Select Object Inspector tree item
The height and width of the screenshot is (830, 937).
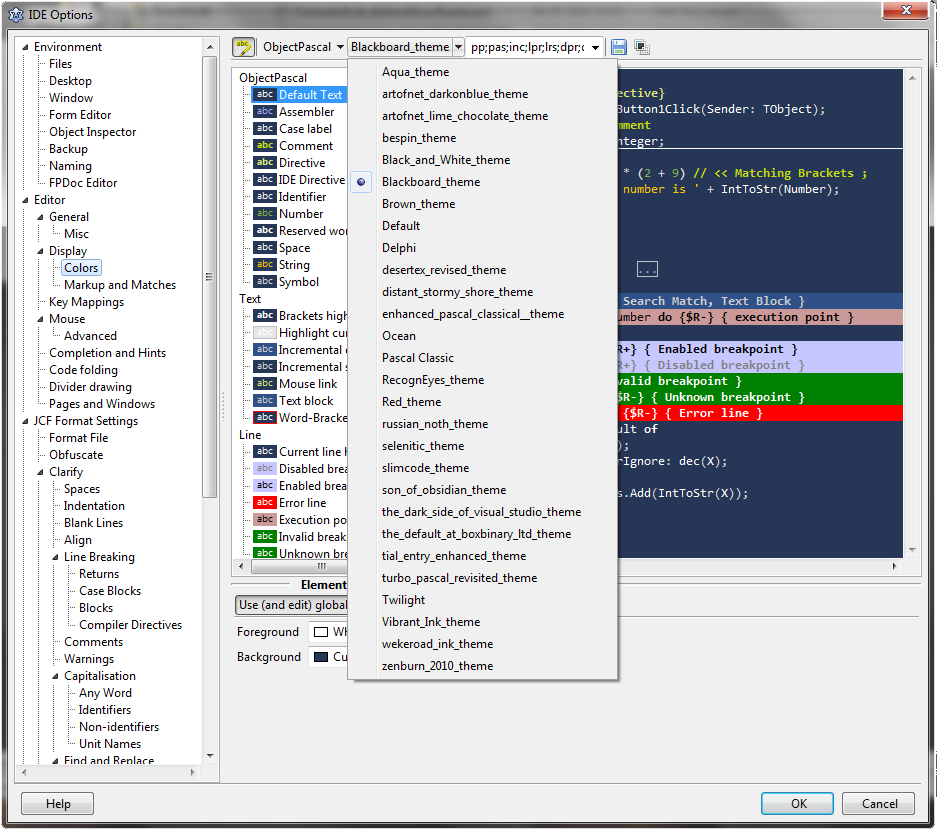click(93, 131)
